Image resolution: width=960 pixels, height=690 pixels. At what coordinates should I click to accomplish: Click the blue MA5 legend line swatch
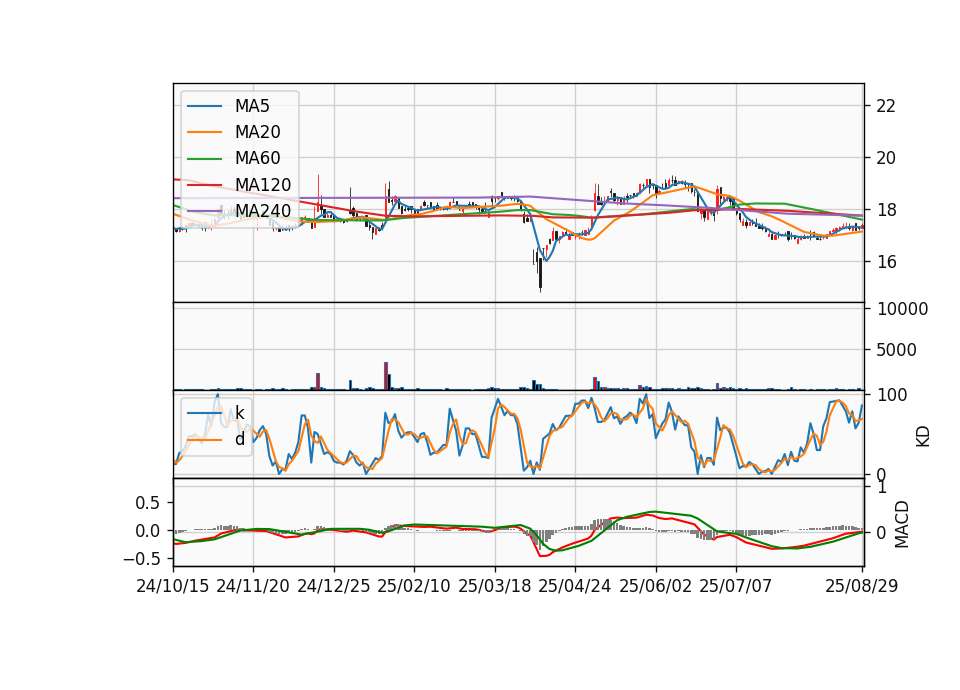(x=204, y=107)
